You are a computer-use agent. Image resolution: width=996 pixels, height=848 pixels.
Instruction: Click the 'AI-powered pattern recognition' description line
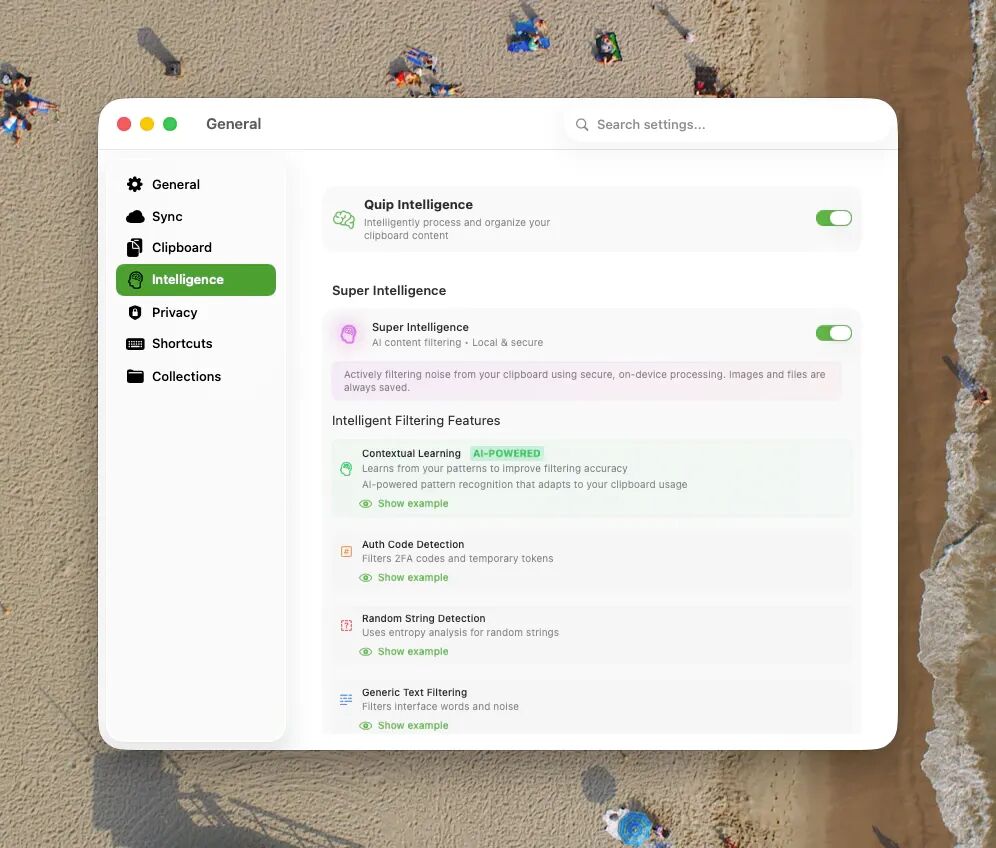[x=525, y=484]
